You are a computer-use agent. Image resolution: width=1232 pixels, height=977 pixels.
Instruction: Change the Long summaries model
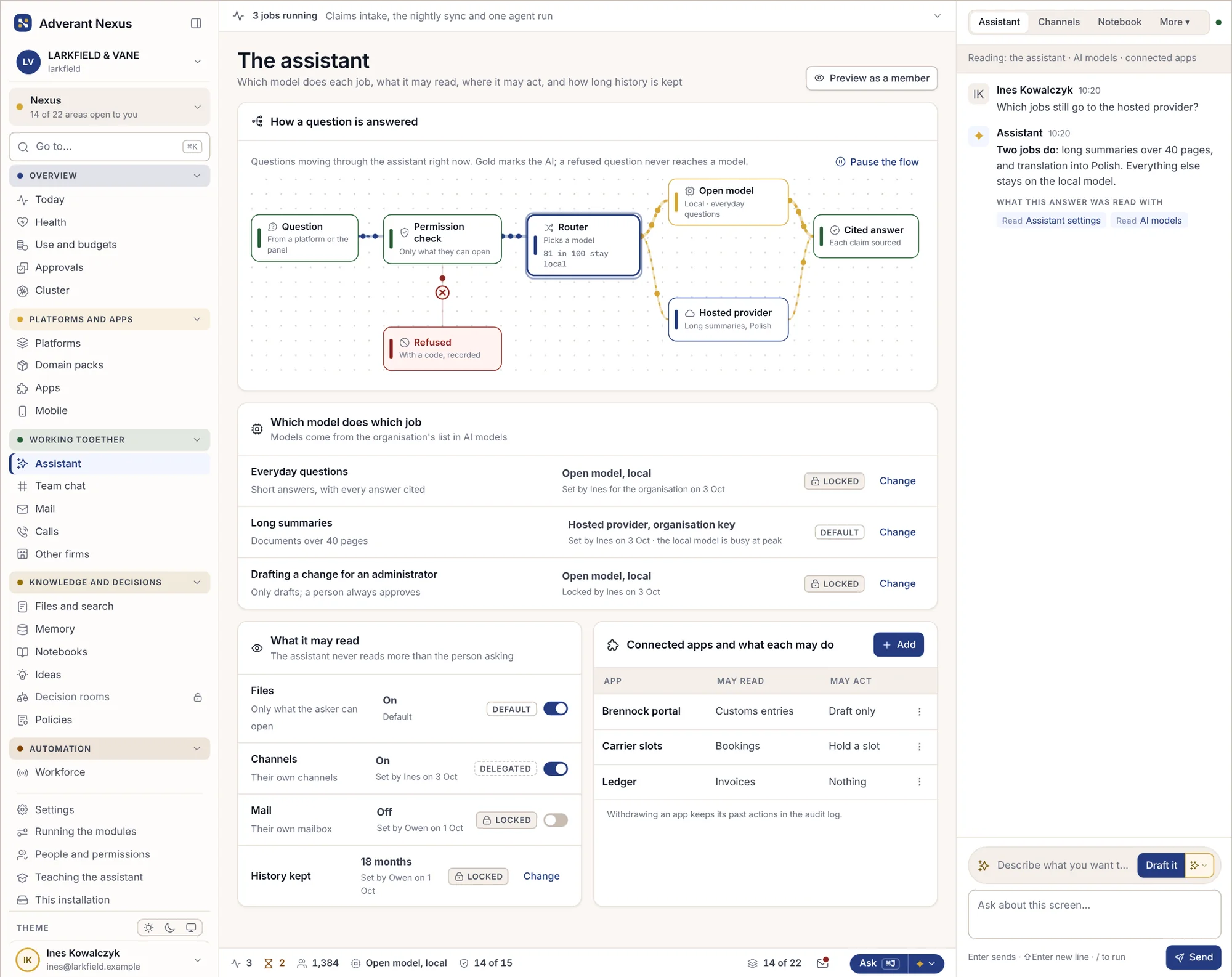897,532
